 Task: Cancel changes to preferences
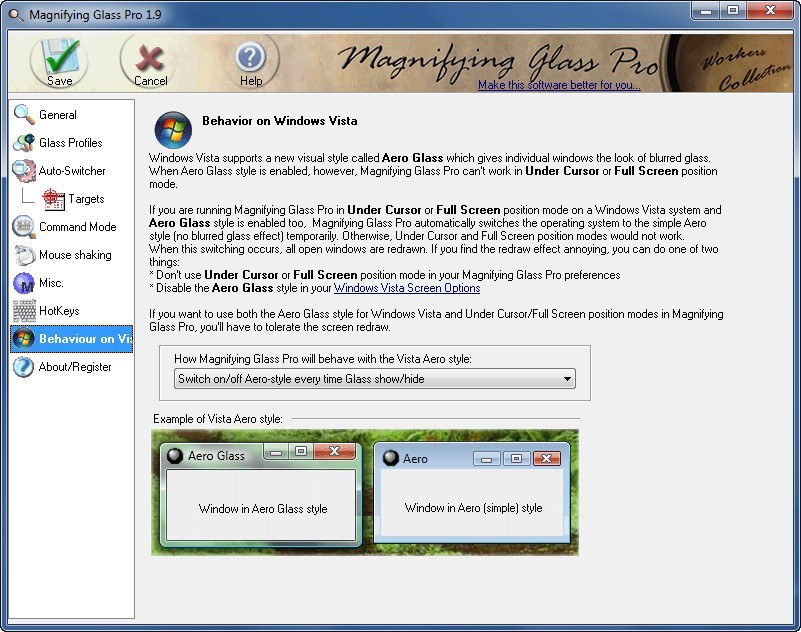148,60
